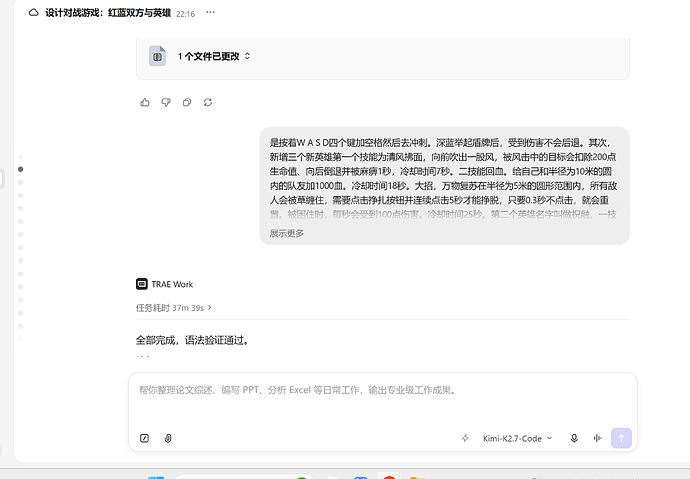Start voice input with microphone icon
Screen dimensions: 690x479
click(x=574, y=438)
